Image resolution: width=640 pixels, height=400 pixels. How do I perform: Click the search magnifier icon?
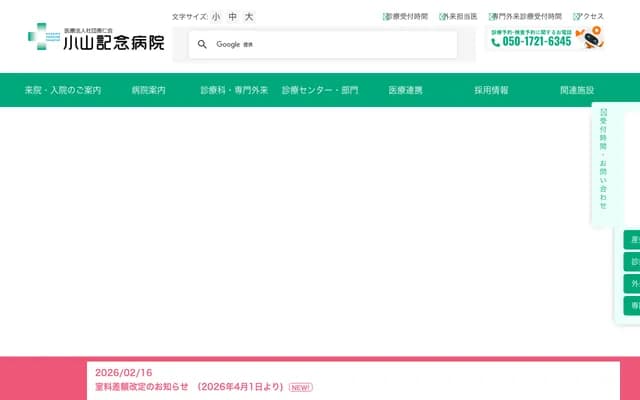(202, 45)
